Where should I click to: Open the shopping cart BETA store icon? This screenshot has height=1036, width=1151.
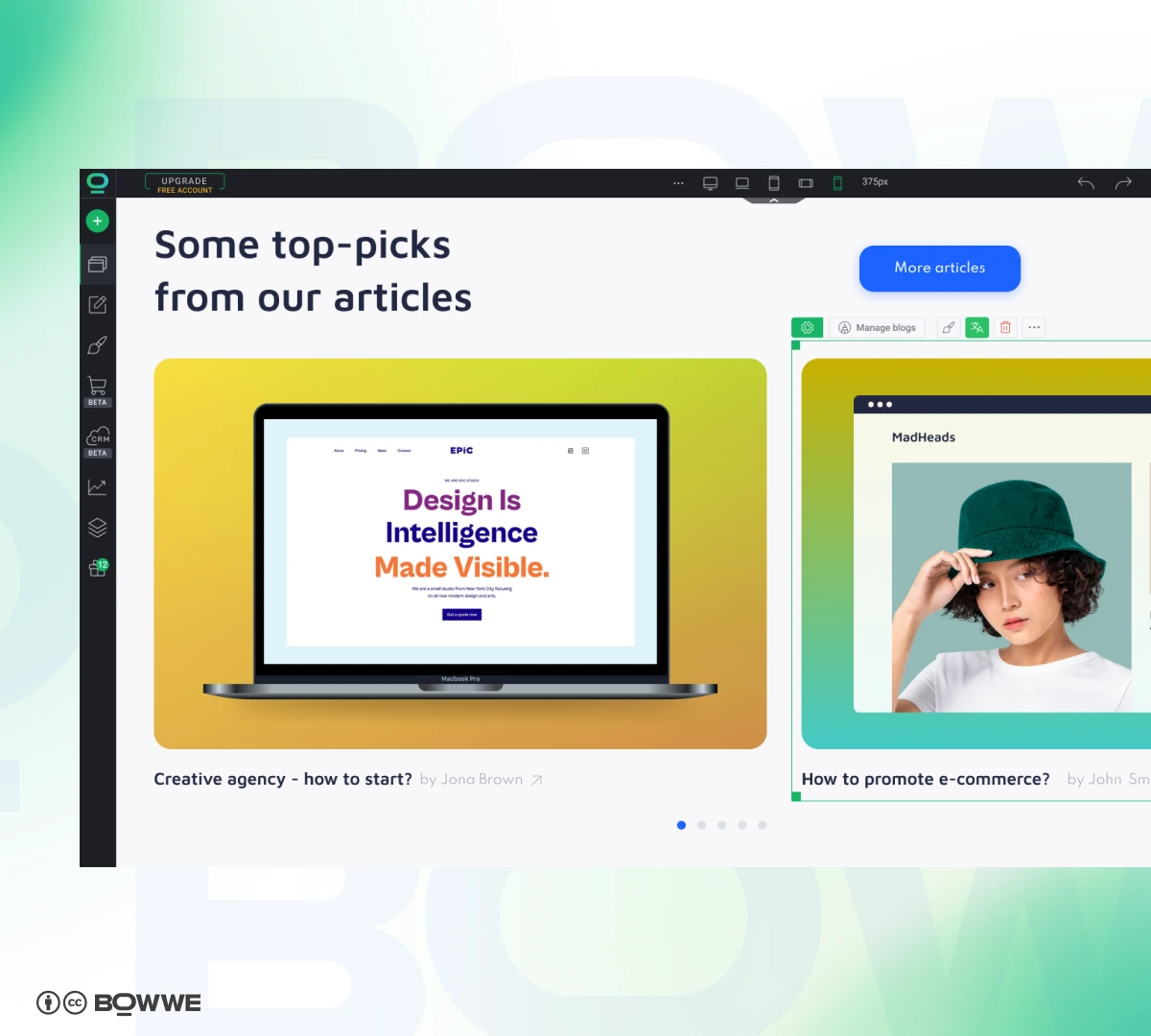coord(97,391)
